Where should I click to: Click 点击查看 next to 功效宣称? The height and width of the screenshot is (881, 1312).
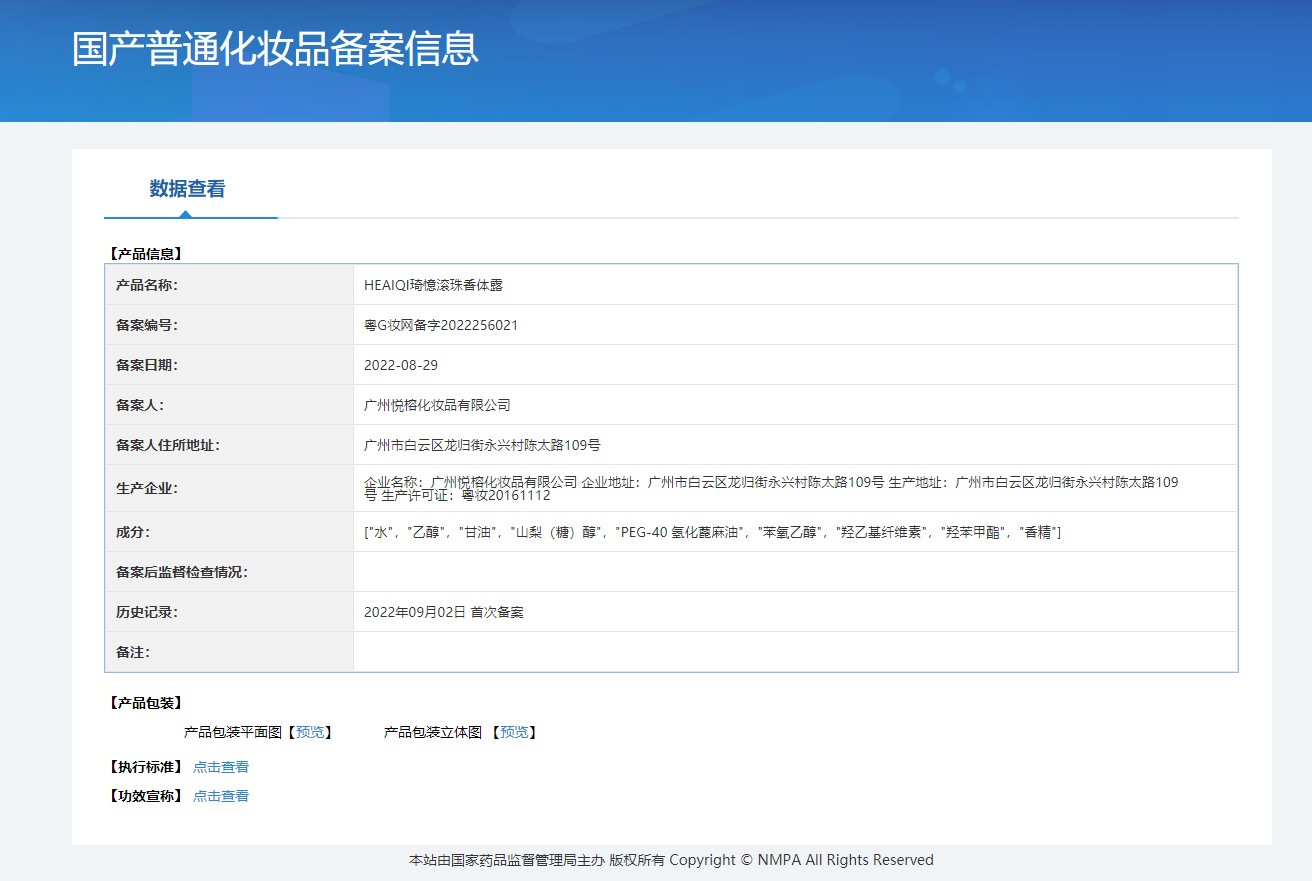pos(221,796)
